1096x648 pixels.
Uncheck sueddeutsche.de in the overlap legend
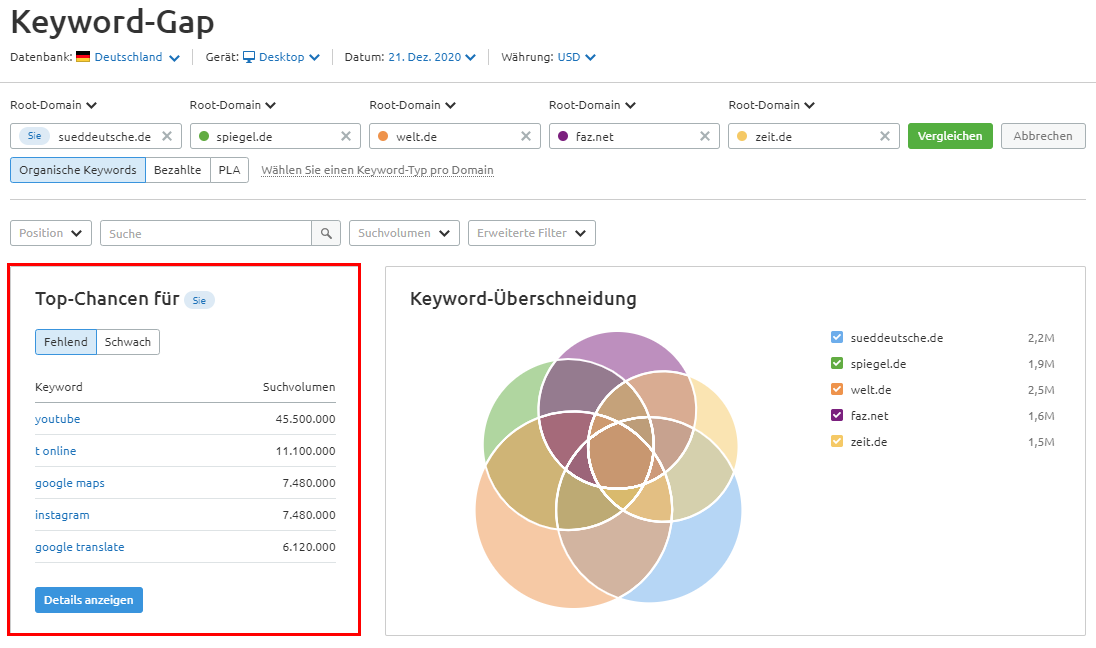tap(837, 338)
